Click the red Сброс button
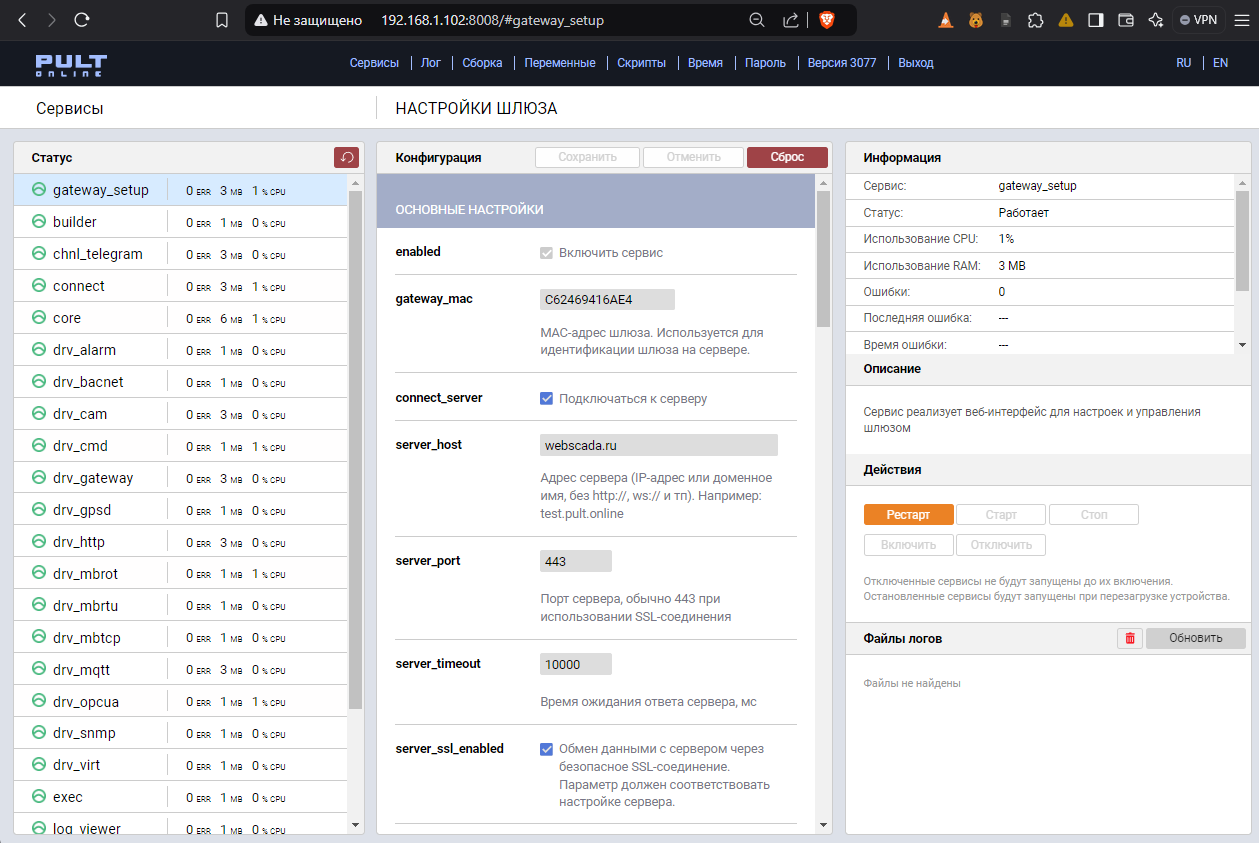The image size is (1259, 843). point(787,157)
